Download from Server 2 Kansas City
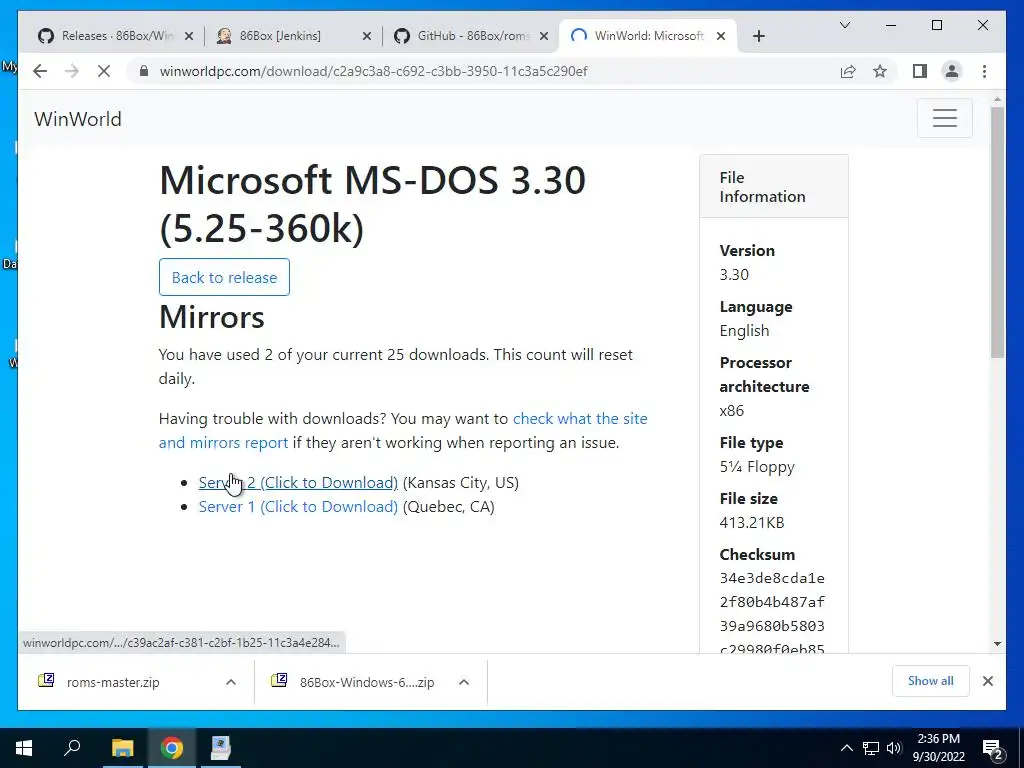1024x768 pixels. coord(298,483)
